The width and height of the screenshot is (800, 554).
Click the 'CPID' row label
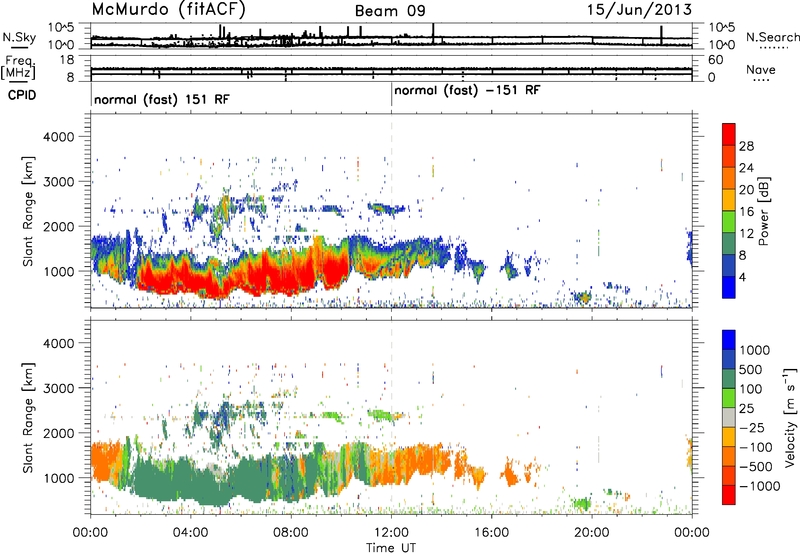click(x=22, y=95)
